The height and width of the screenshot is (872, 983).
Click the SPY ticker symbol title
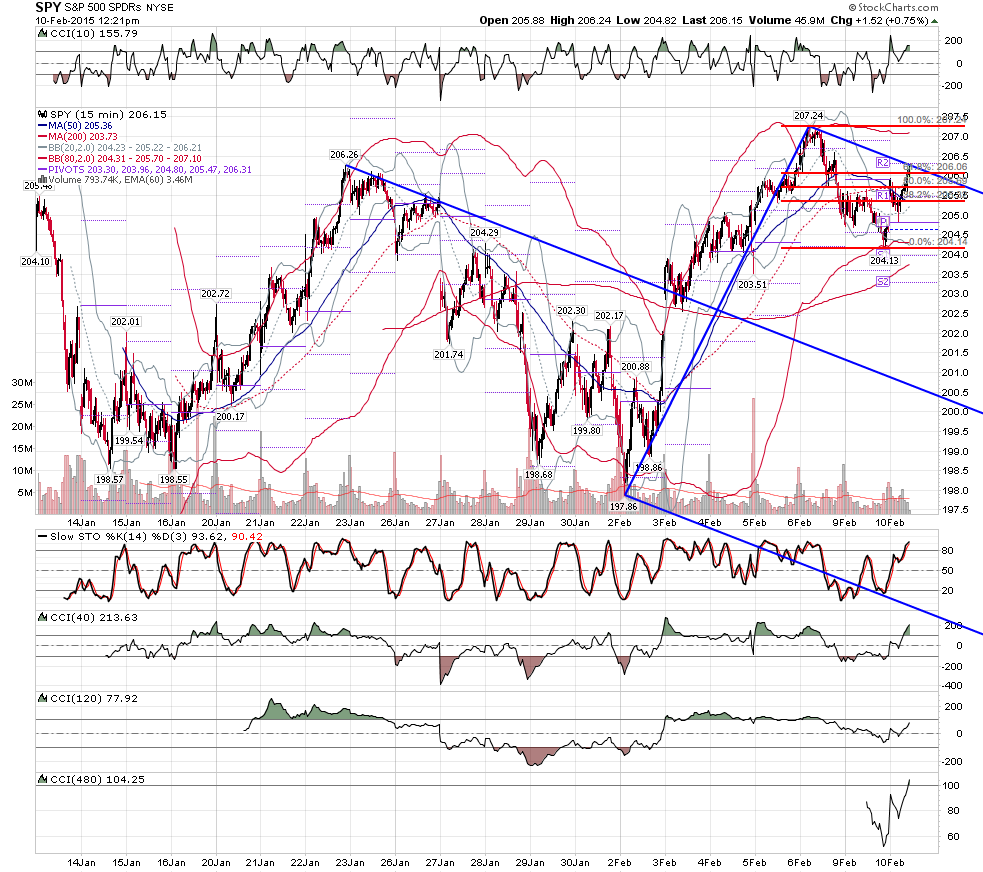click(48, 7)
